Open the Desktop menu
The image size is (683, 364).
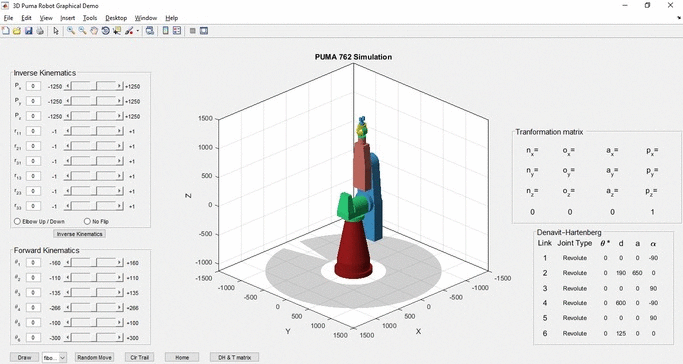click(x=116, y=18)
